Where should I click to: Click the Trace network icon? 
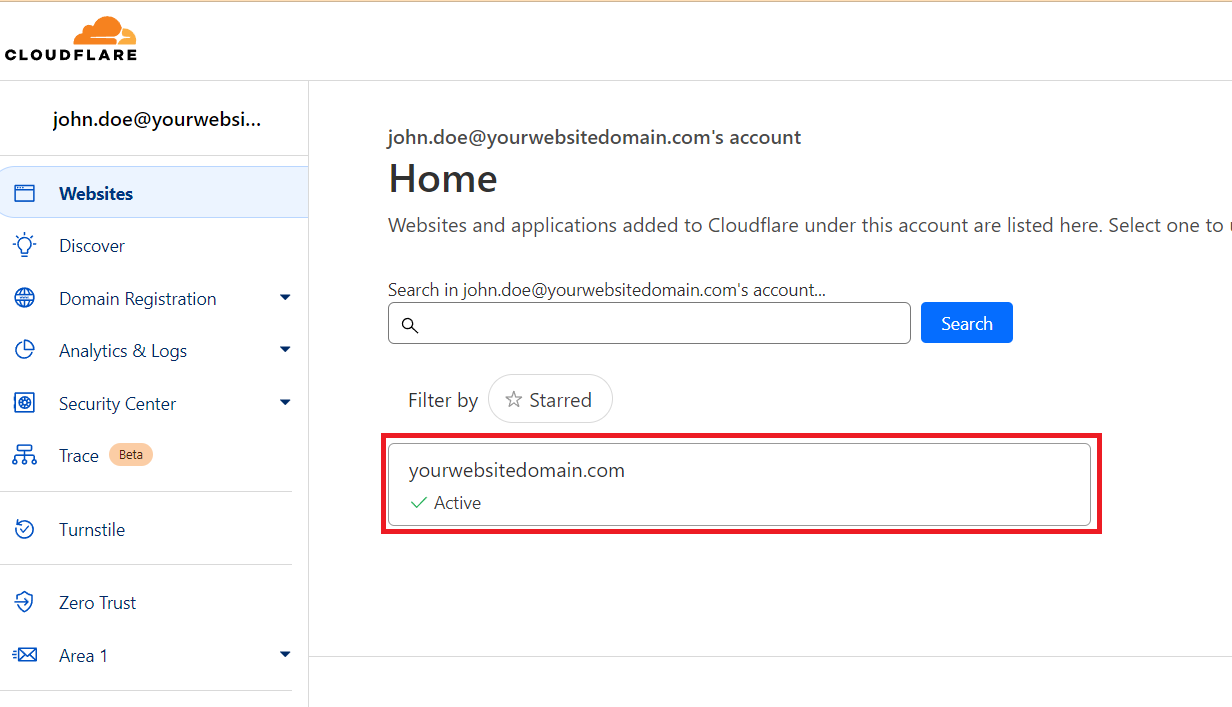[x=24, y=456]
